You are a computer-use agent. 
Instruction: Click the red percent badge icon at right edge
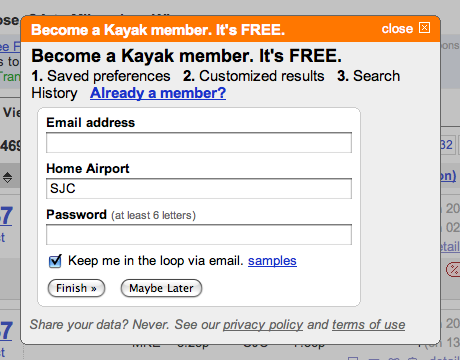click(453, 269)
